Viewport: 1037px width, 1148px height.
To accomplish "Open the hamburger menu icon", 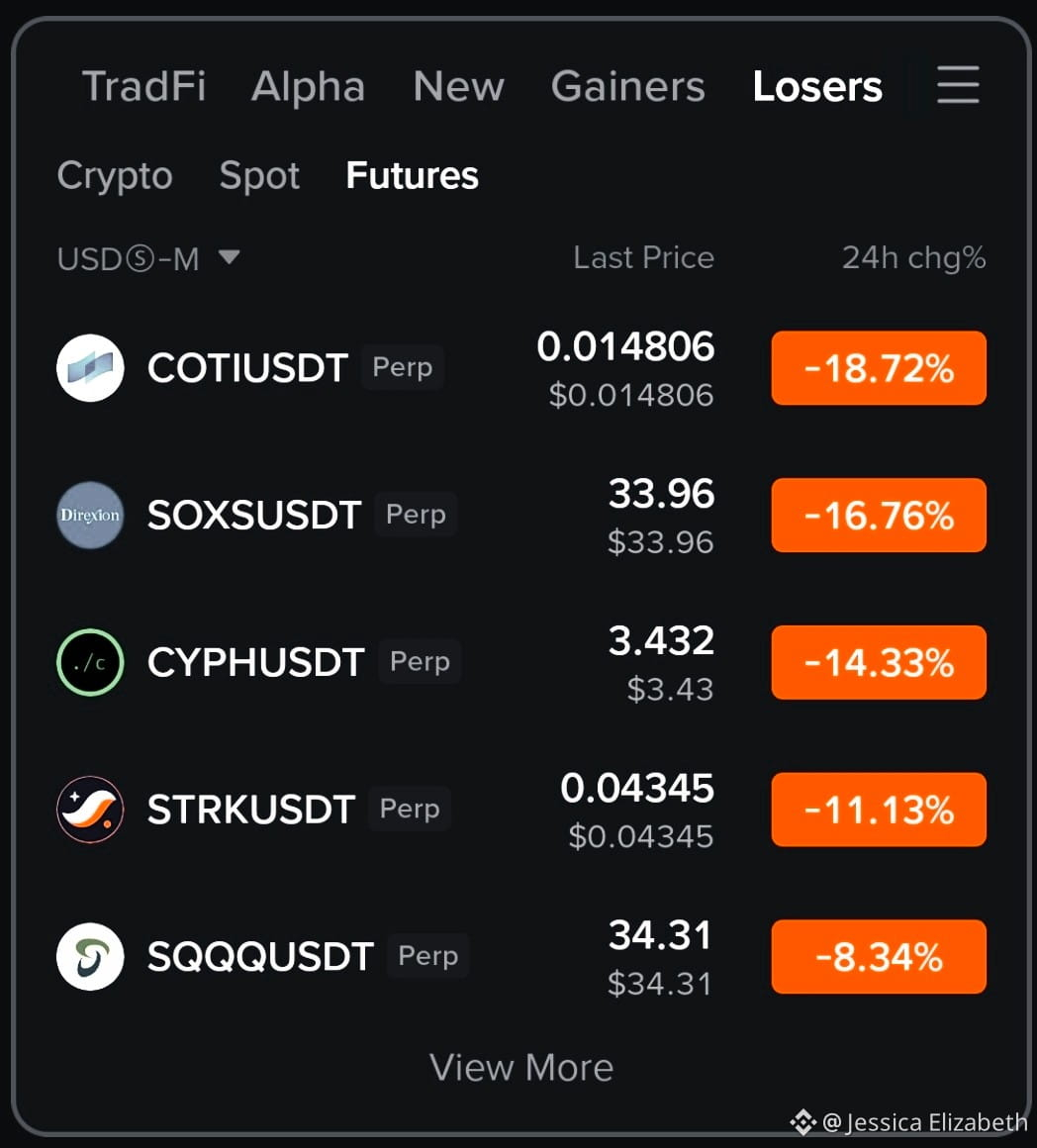I will coord(958,84).
